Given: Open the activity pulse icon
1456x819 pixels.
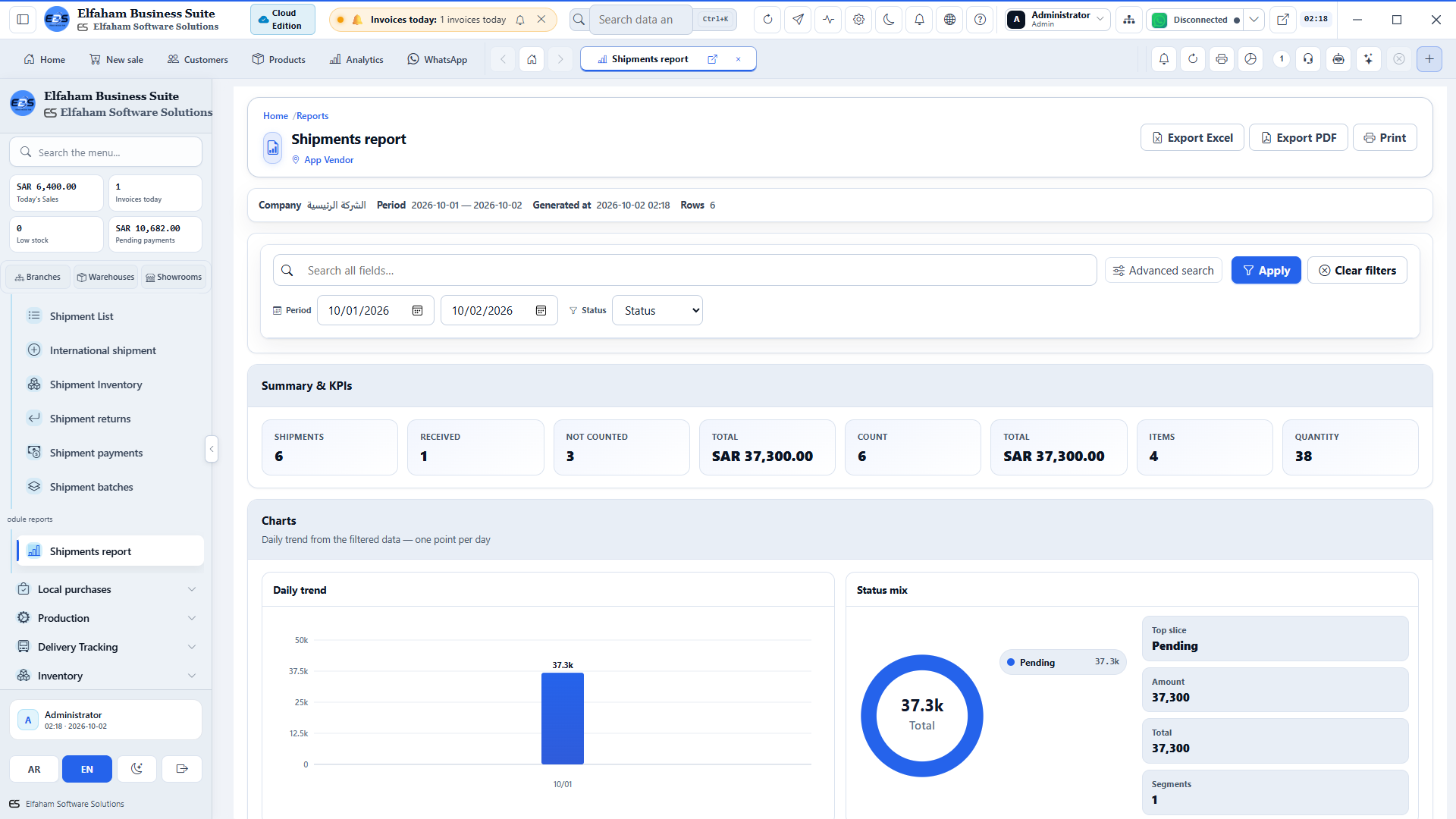Looking at the screenshot, I should pyautogui.click(x=828, y=20).
